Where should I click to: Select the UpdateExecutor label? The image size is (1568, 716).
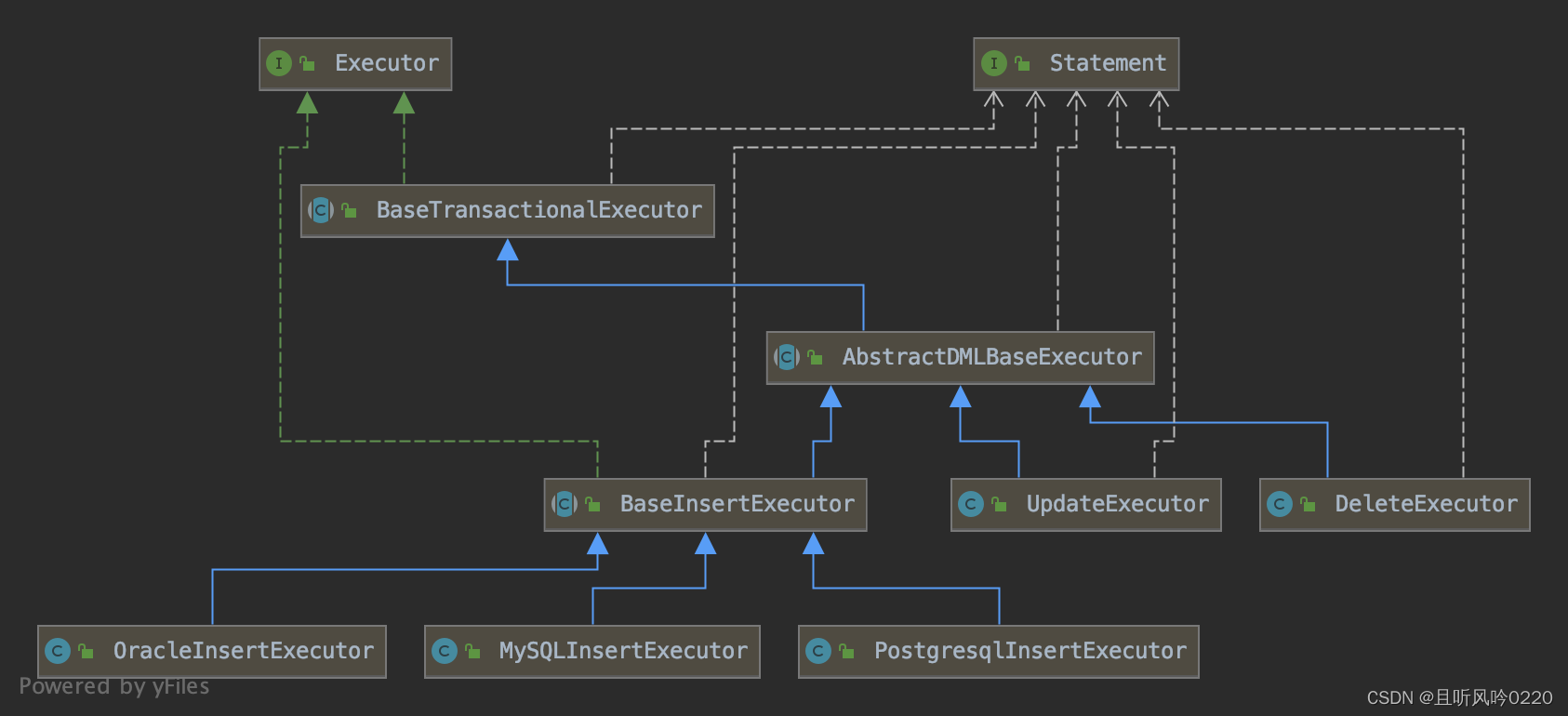click(x=1118, y=504)
